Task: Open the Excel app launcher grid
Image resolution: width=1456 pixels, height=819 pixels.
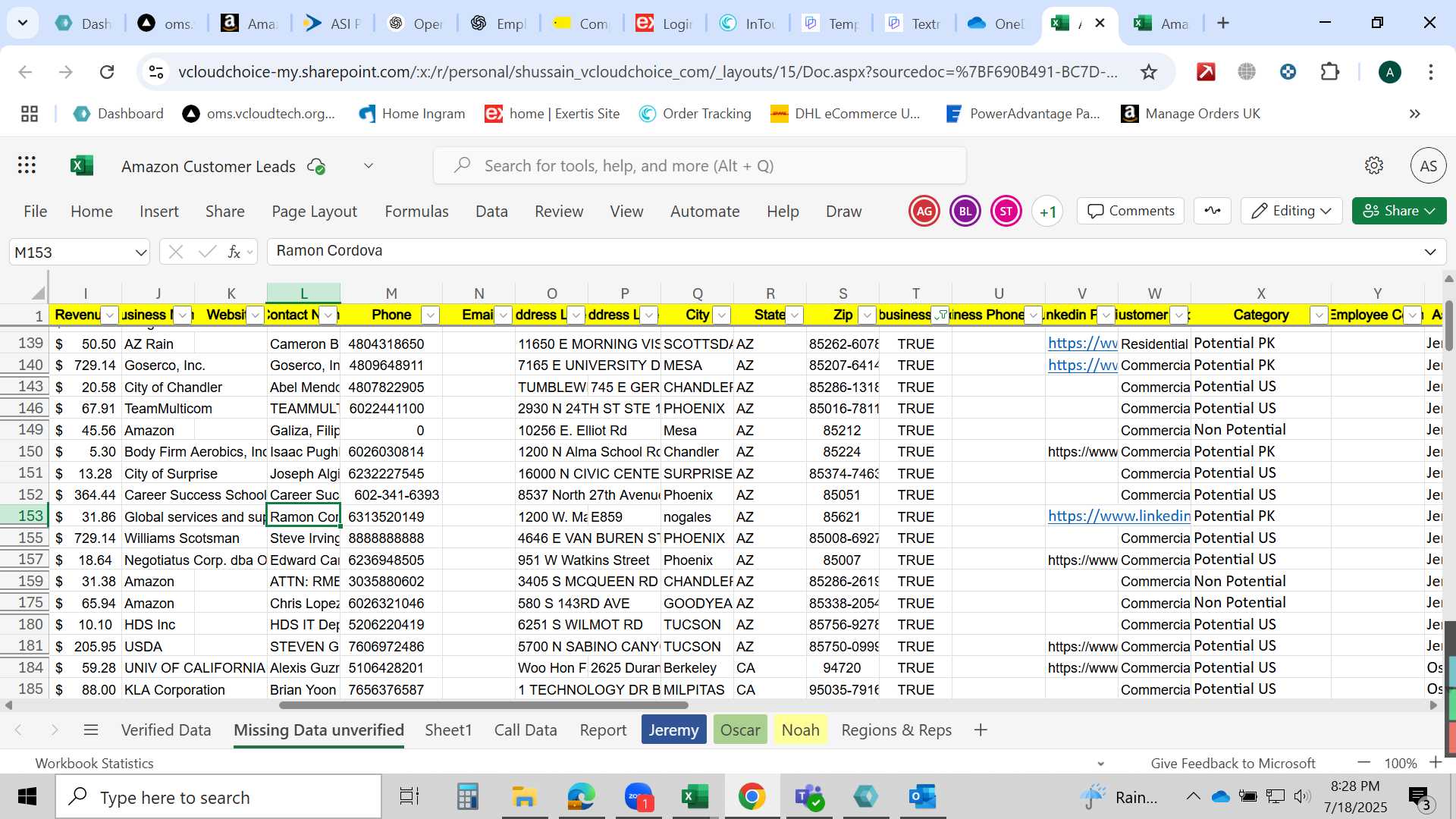Action: (x=27, y=165)
